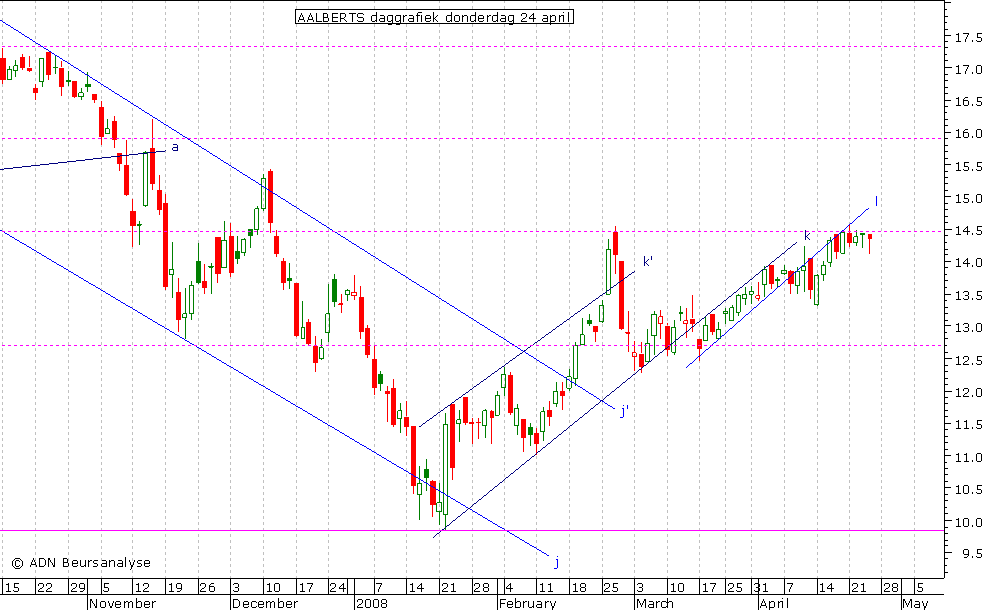This screenshot has height=610, width=985.
Task: Click the 'March' month label
Action: point(655,604)
